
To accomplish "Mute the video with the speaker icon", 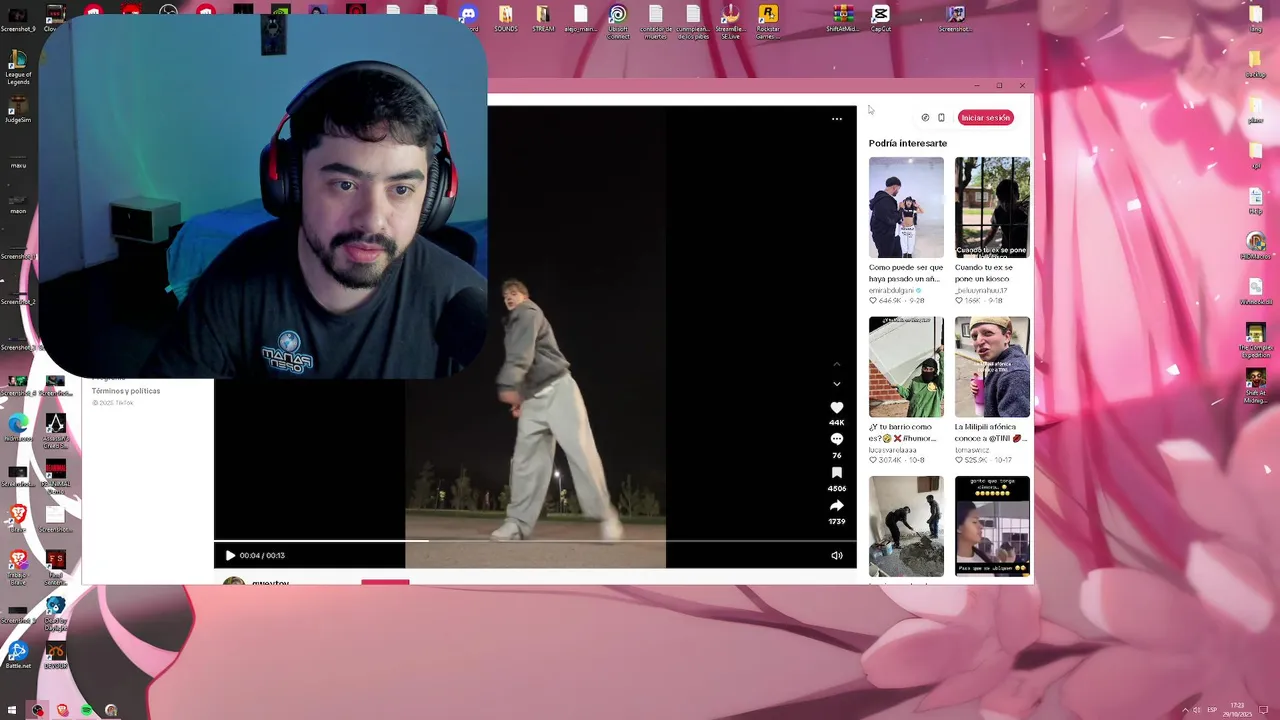I will [x=837, y=556].
